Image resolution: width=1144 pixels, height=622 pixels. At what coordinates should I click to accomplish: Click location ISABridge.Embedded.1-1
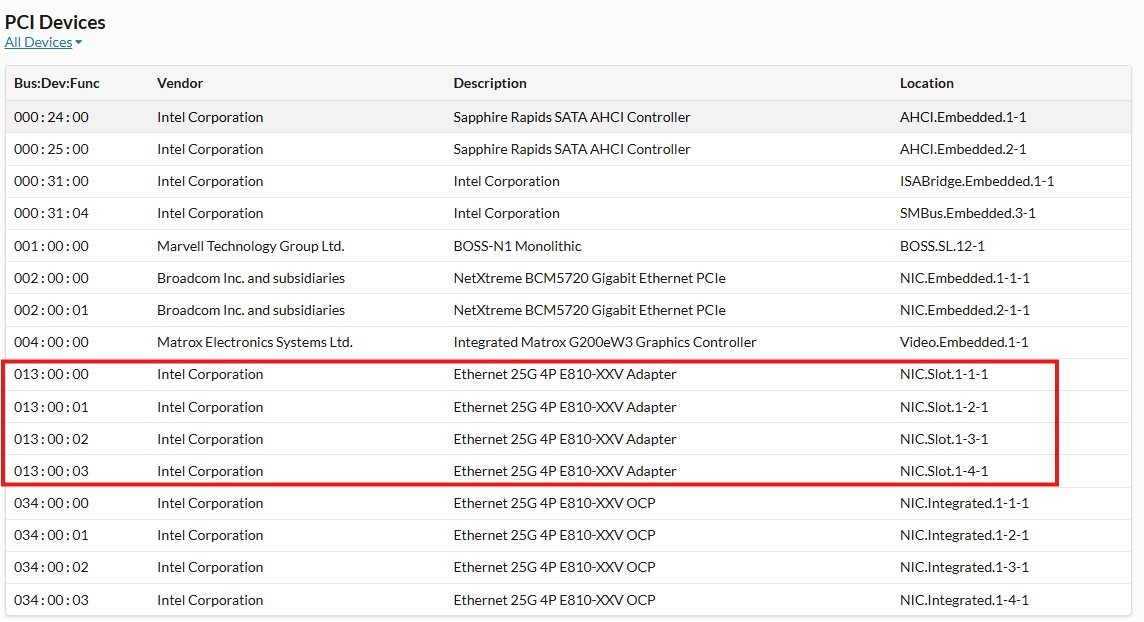977,182
